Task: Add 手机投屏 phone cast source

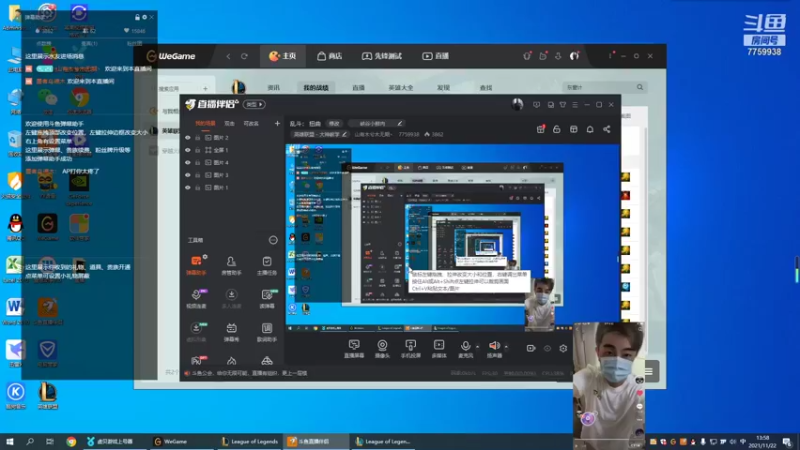Action: click(410, 349)
